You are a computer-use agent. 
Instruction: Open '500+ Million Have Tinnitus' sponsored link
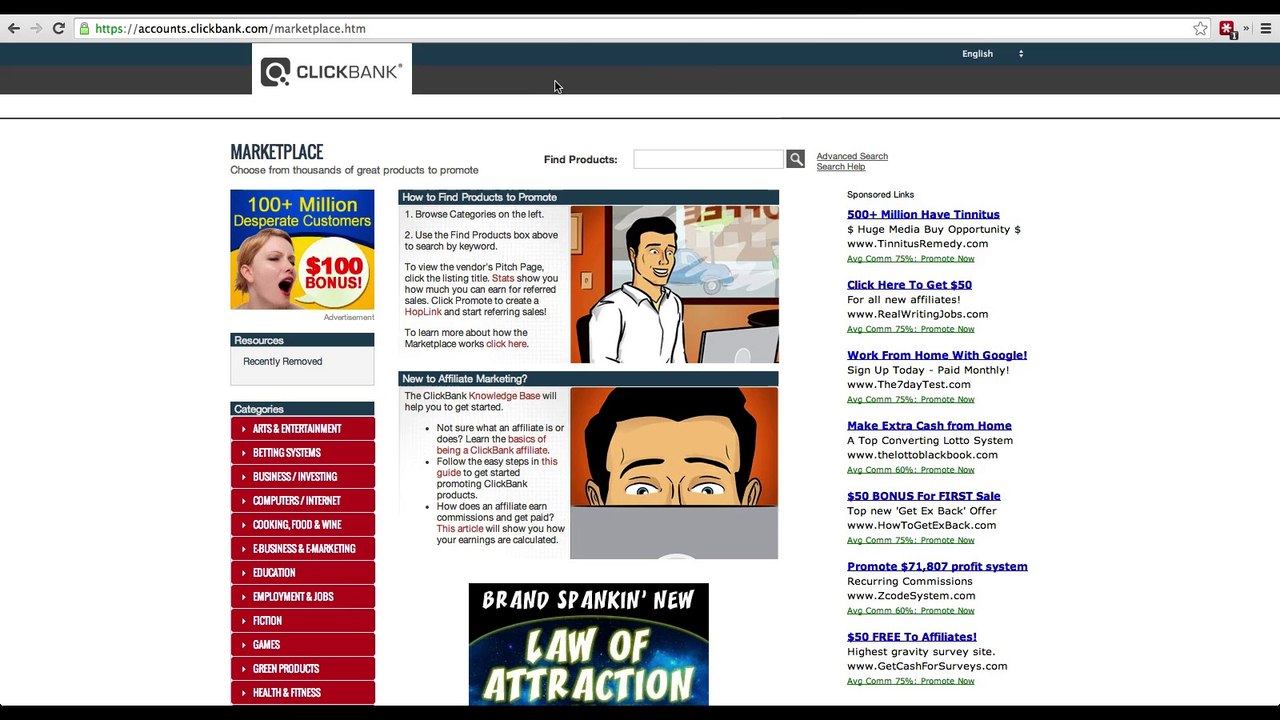923,214
